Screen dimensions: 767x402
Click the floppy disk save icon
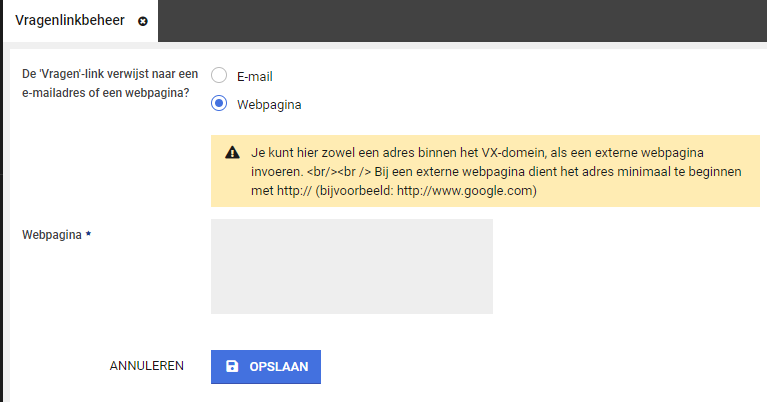tap(232, 366)
